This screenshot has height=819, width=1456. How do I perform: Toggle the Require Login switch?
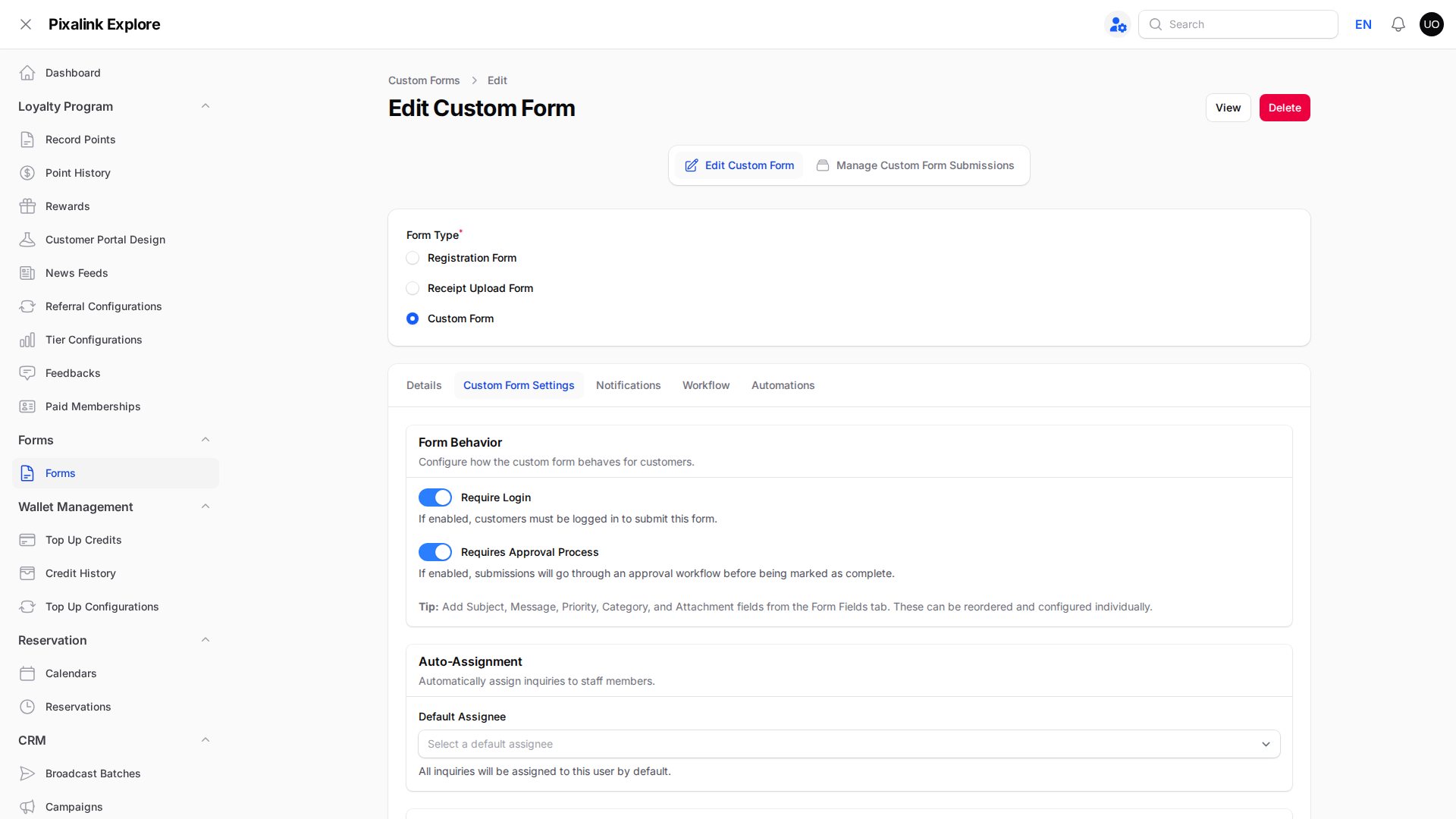(435, 497)
